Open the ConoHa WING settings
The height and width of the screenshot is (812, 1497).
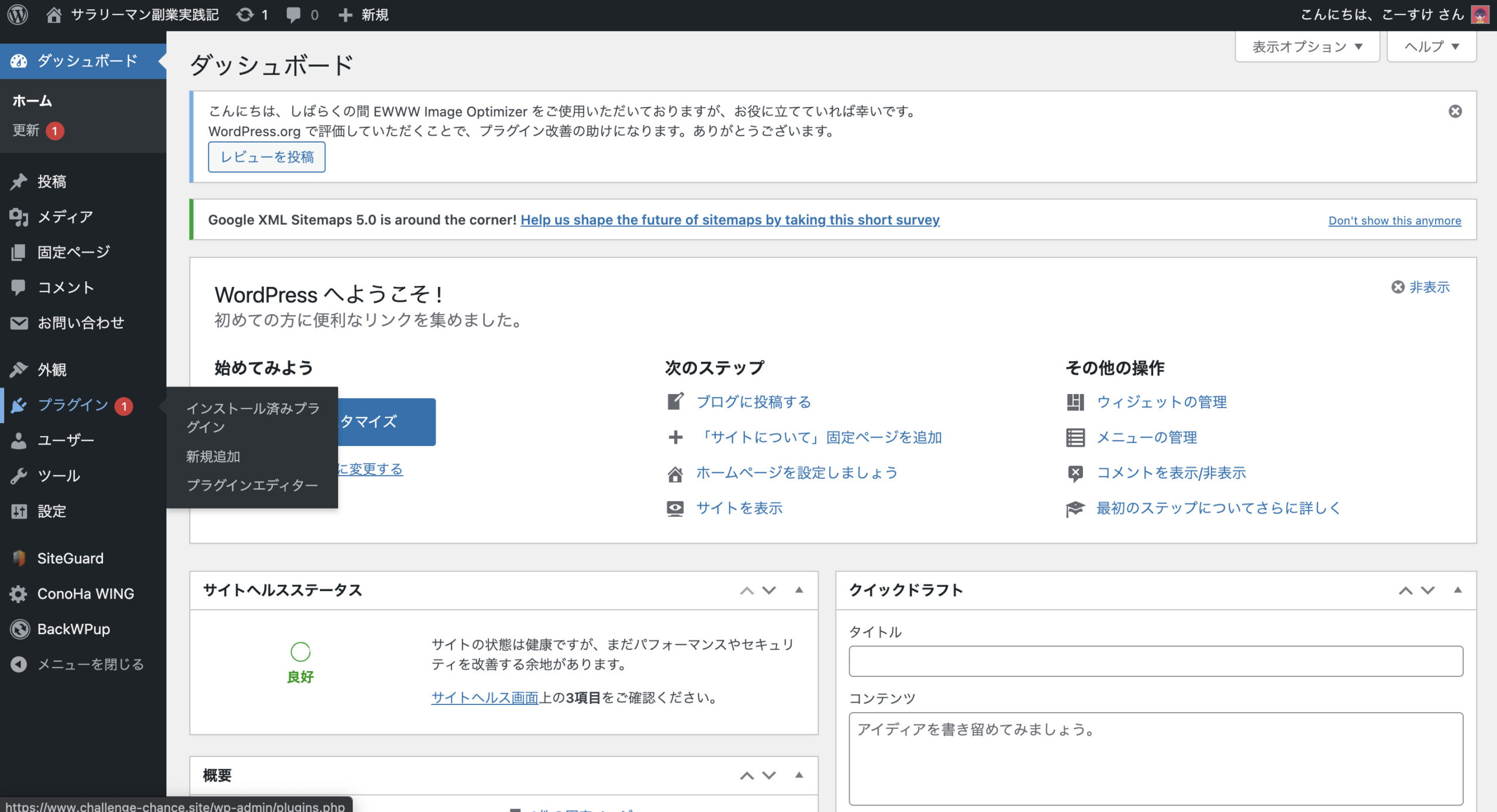(85, 593)
